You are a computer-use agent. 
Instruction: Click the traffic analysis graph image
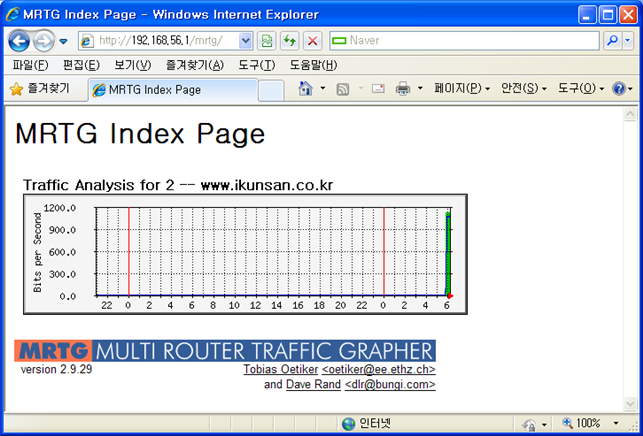[x=245, y=254]
